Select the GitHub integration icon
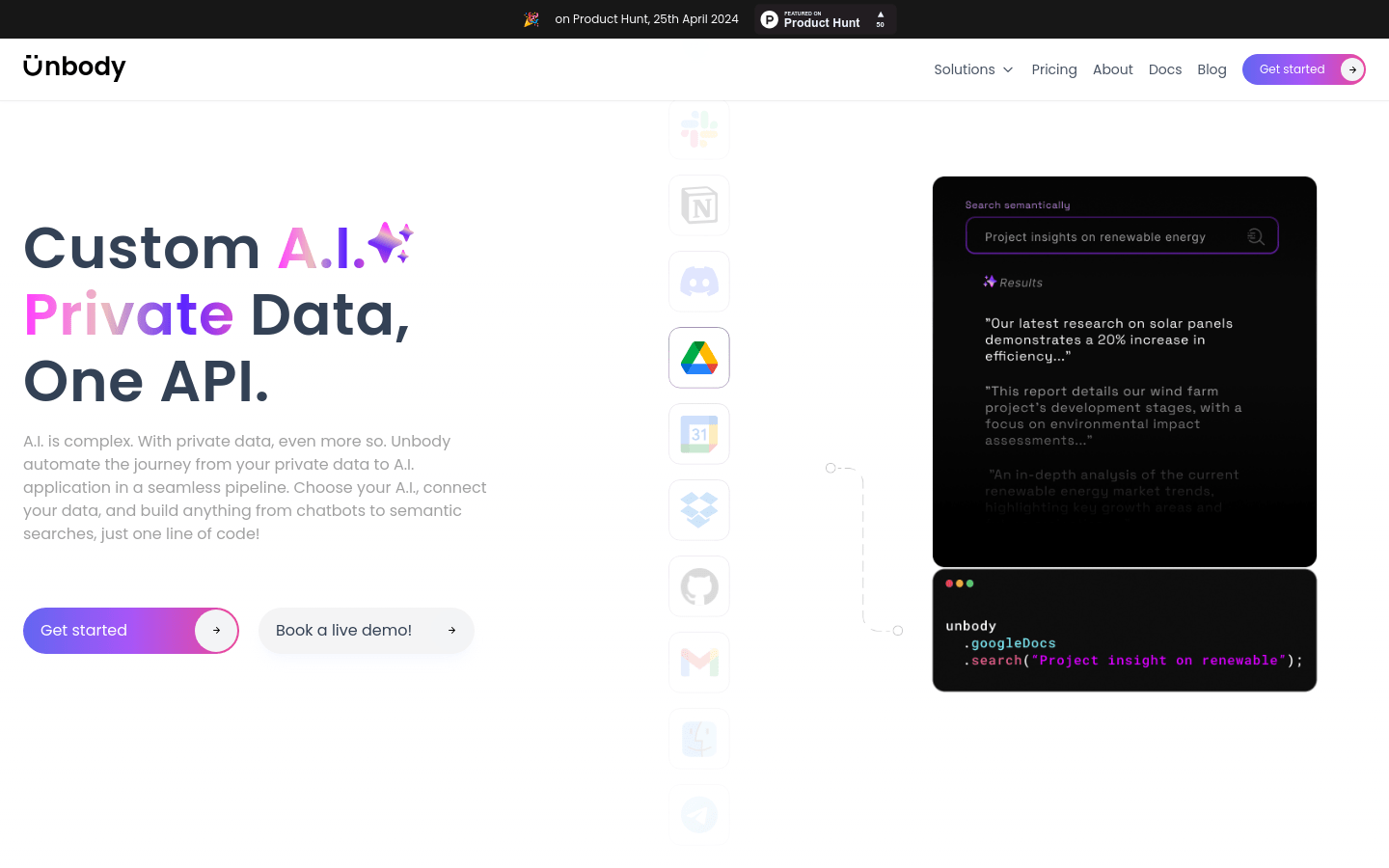 (699, 586)
